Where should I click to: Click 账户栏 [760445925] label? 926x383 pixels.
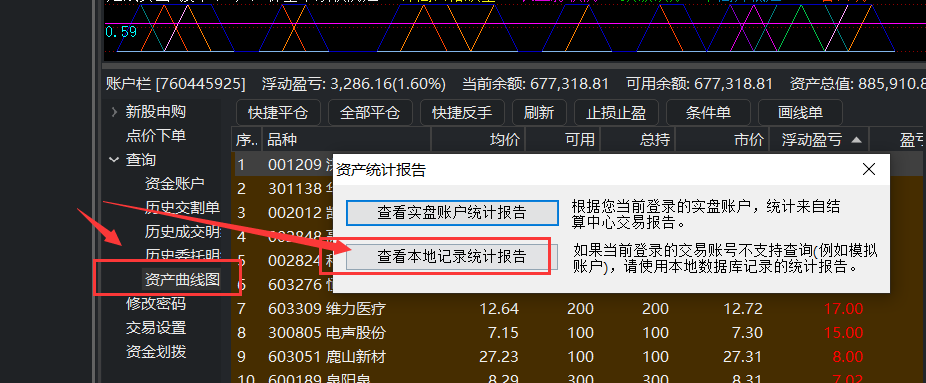coord(175,84)
